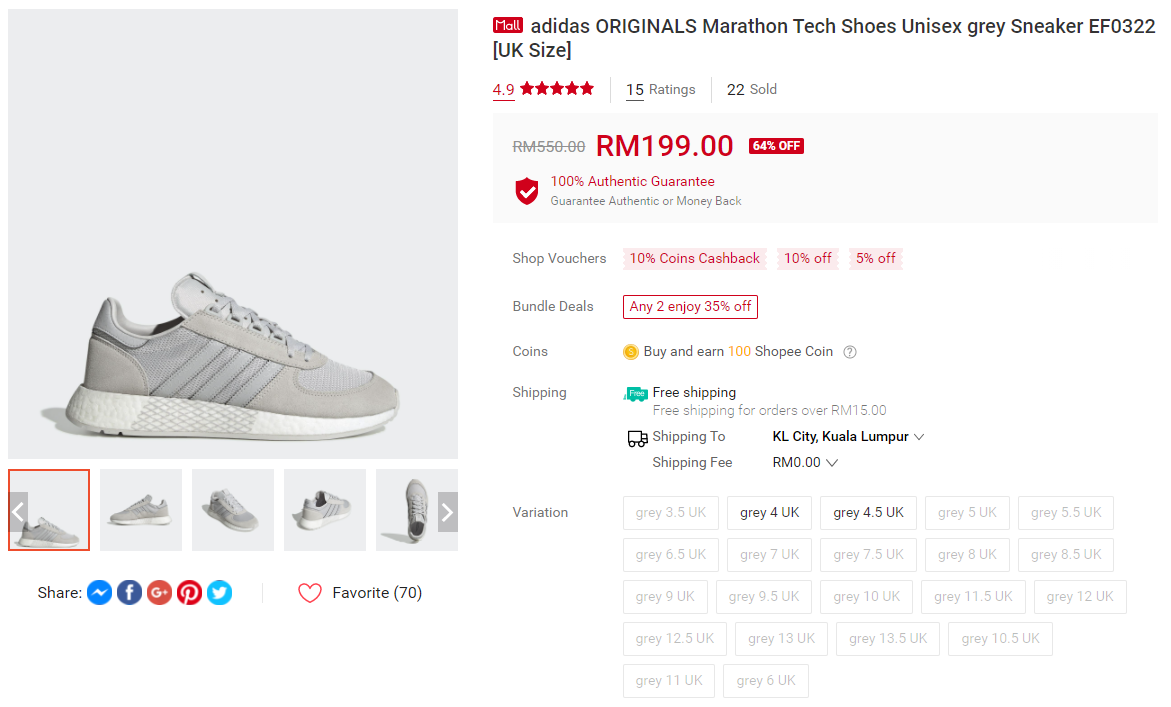View the second shoe side-view thumbnail
The image size is (1171, 707).
(x=141, y=510)
